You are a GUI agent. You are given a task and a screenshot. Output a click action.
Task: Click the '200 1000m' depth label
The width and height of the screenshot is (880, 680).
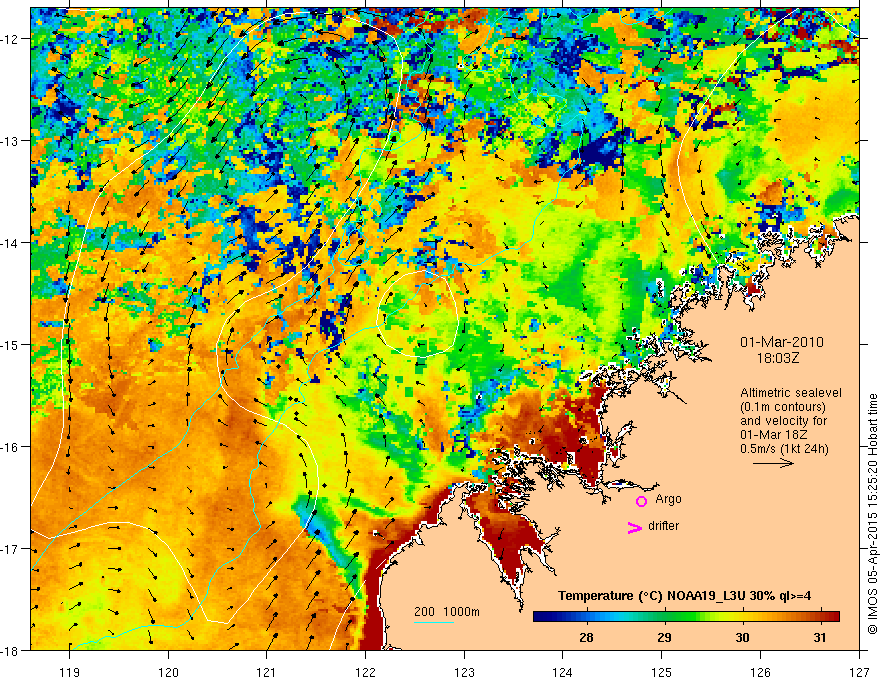447,612
